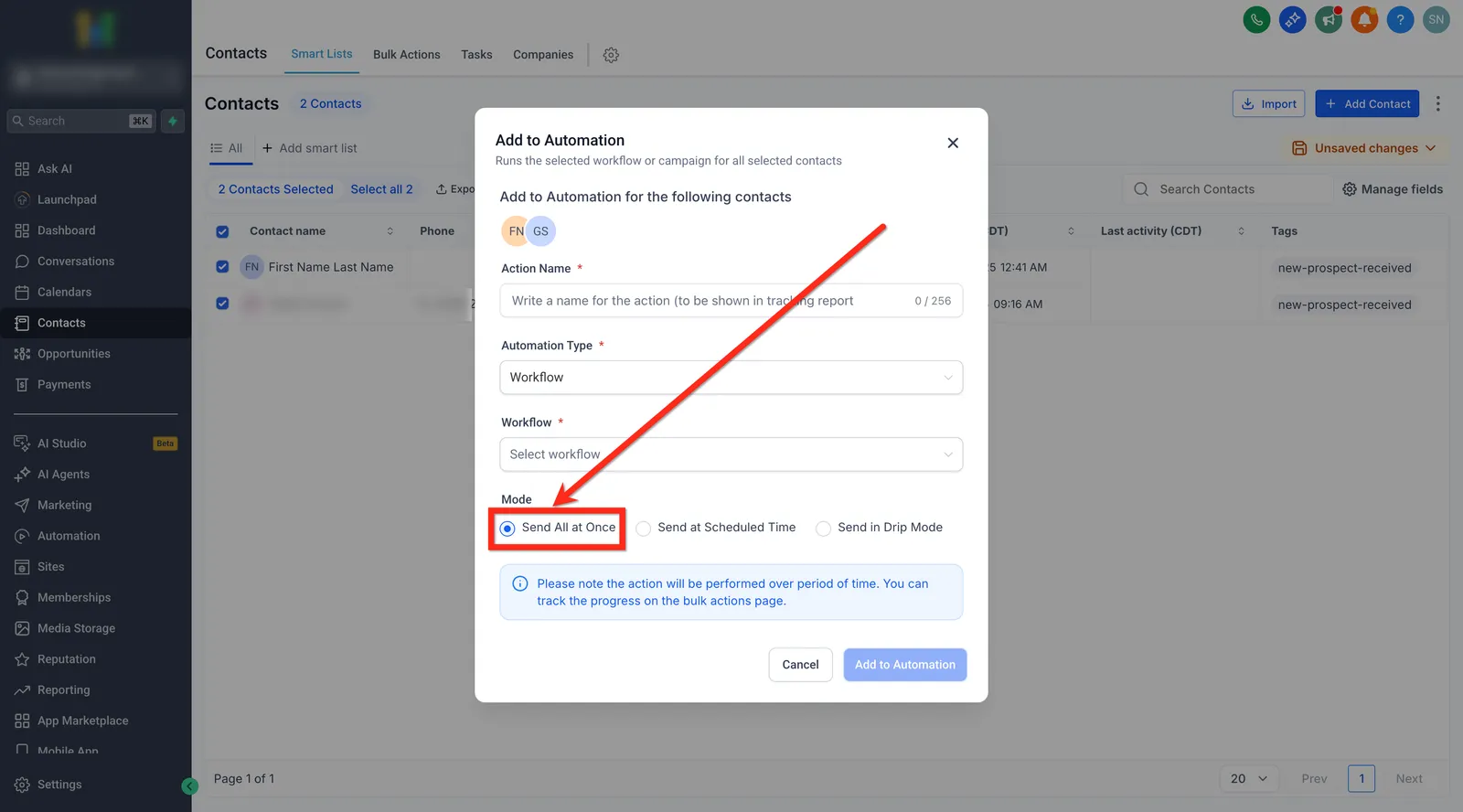1463x812 pixels.
Task: Select the All smart list tab
Action: click(227, 148)
